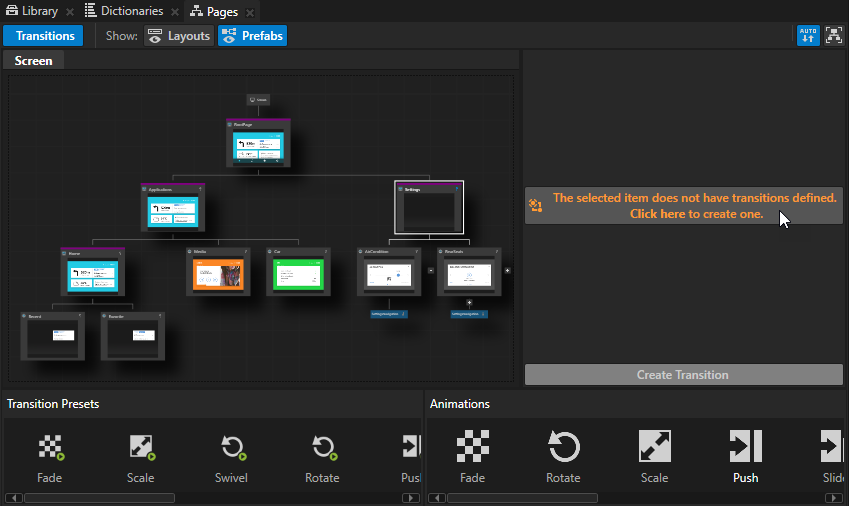Toggle the Layouts visibility filter
This screenshot has width=849, height=506.
click(x=178, y=36)
